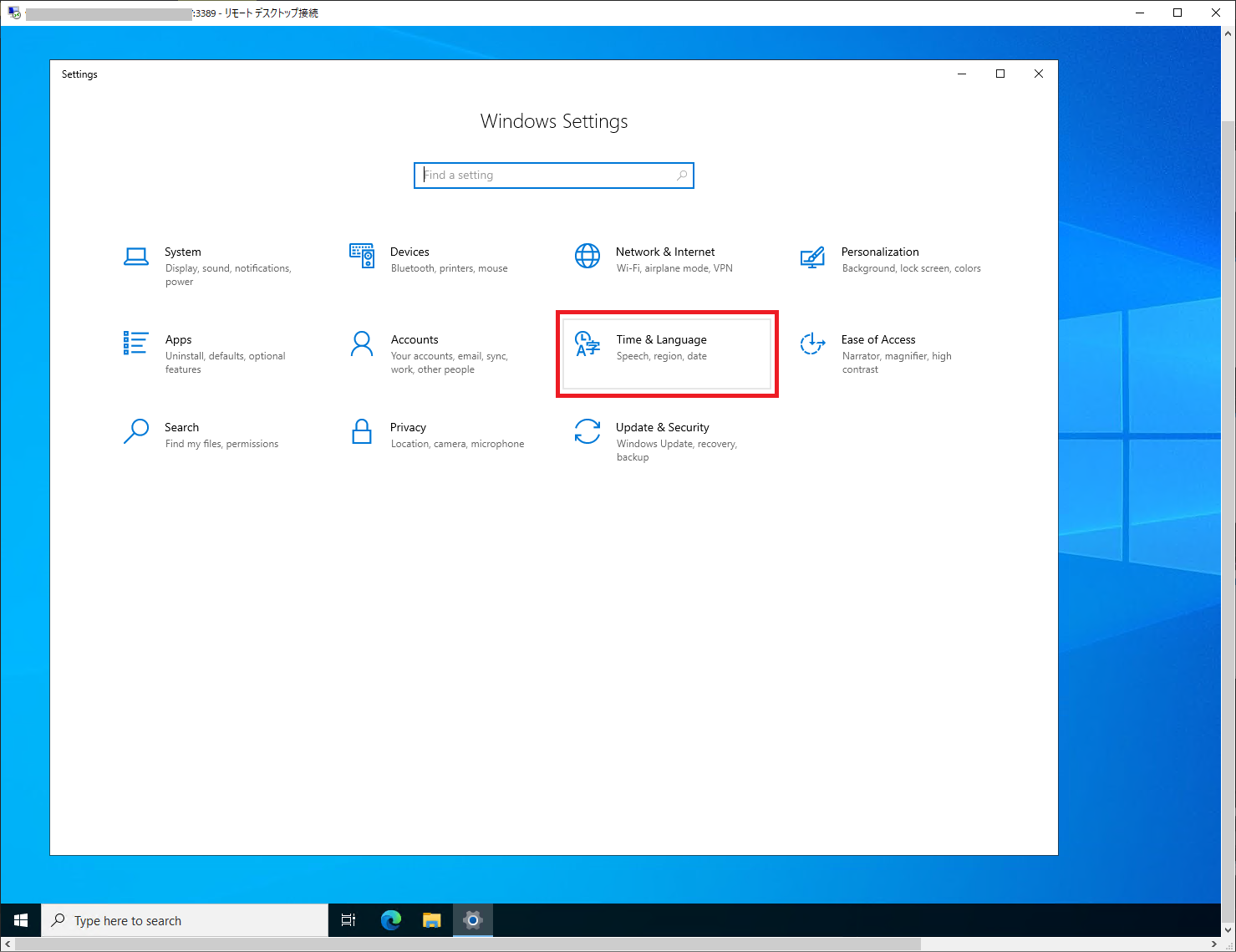Select the Privacy label
This screenshot has width=1236, height=952.
pyautogui.click(x=408, y=427)
